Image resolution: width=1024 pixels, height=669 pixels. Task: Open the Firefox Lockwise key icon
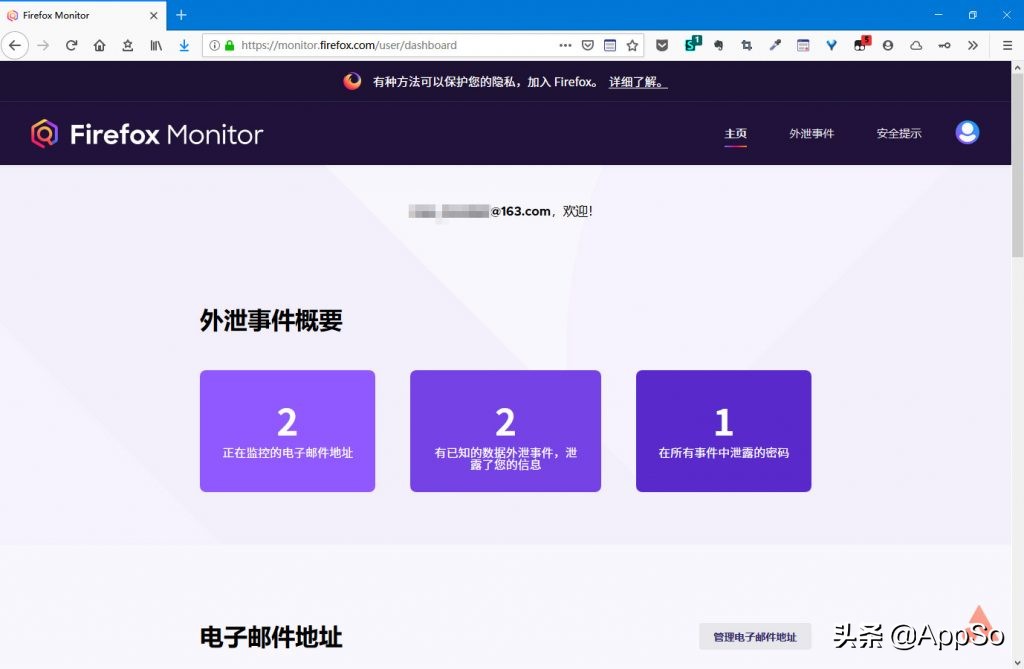942,45
